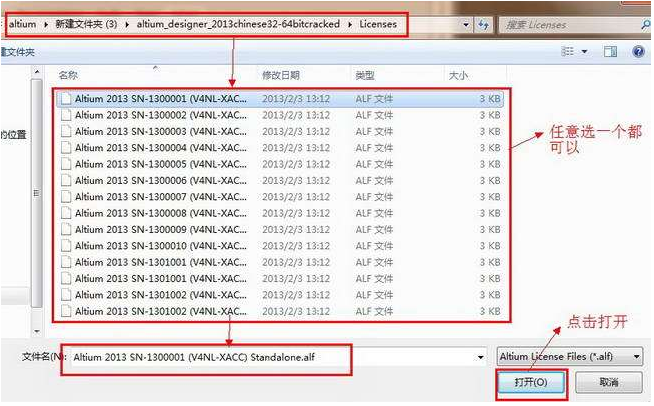
Task: Go to 新建文件夹 (3) in breadcrumb
Action: 86,24
